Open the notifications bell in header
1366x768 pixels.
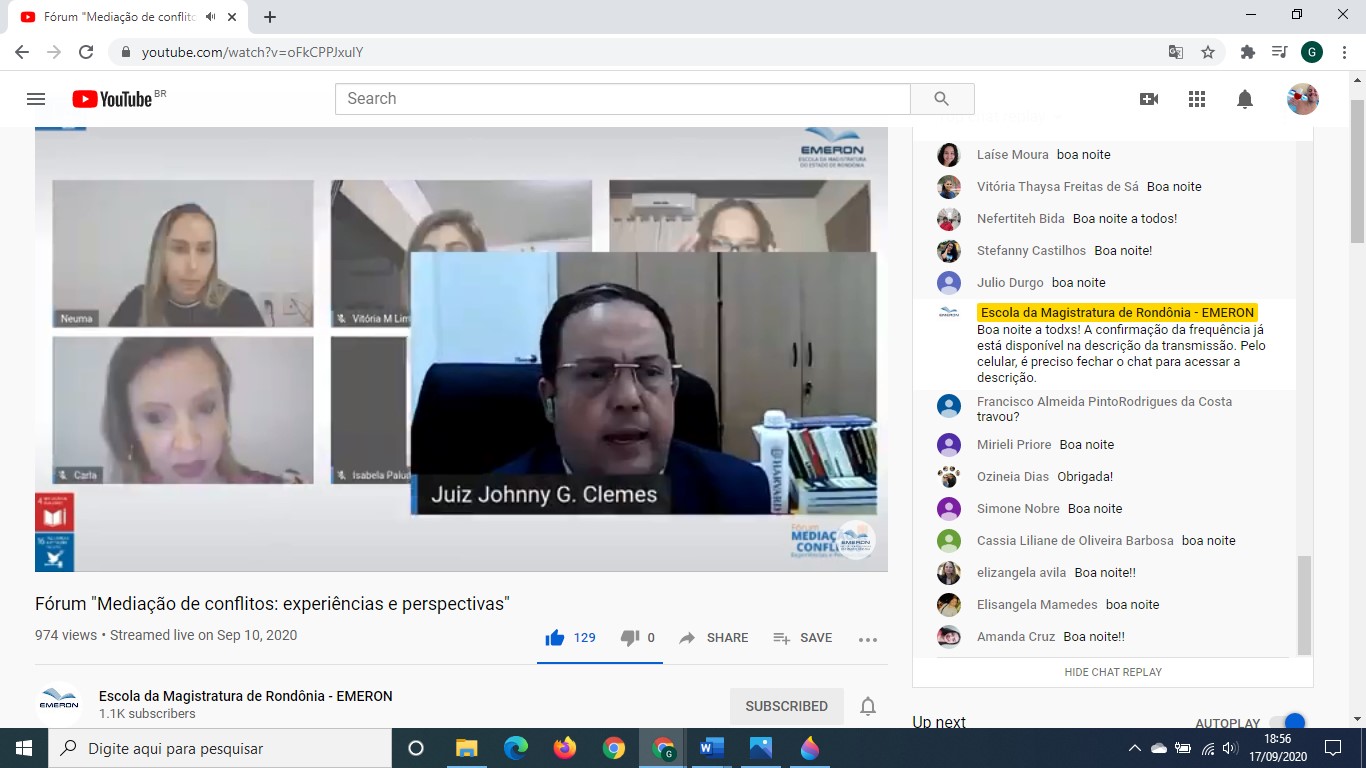pyautogui.click(x=1245, y=99)
